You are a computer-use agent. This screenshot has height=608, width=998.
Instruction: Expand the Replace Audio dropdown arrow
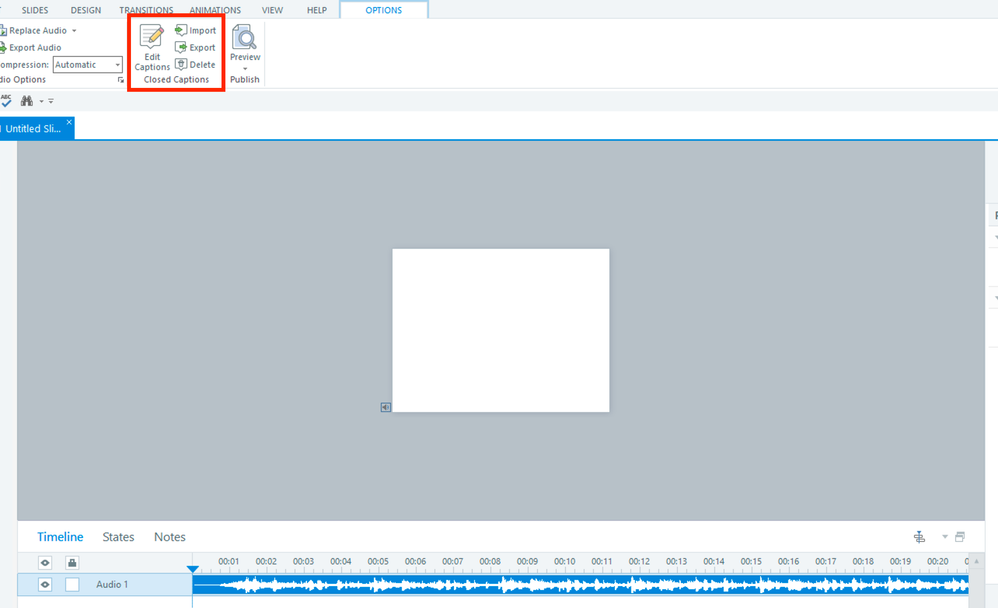pos(74,31)
